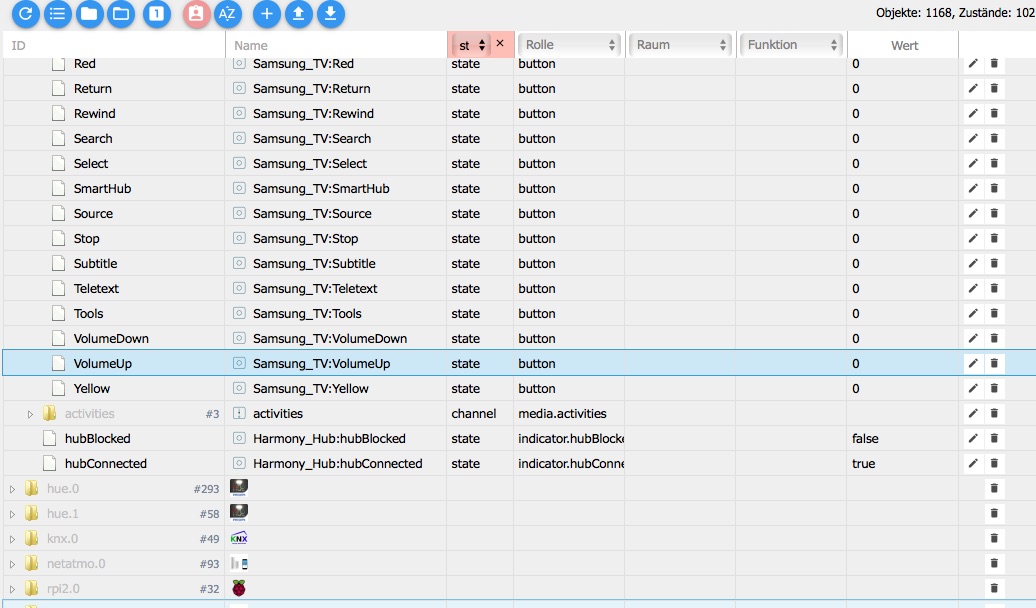Edit the Samsung_TV:SmartHub entry
1036x608 pixels.
[x=973, y=188]
